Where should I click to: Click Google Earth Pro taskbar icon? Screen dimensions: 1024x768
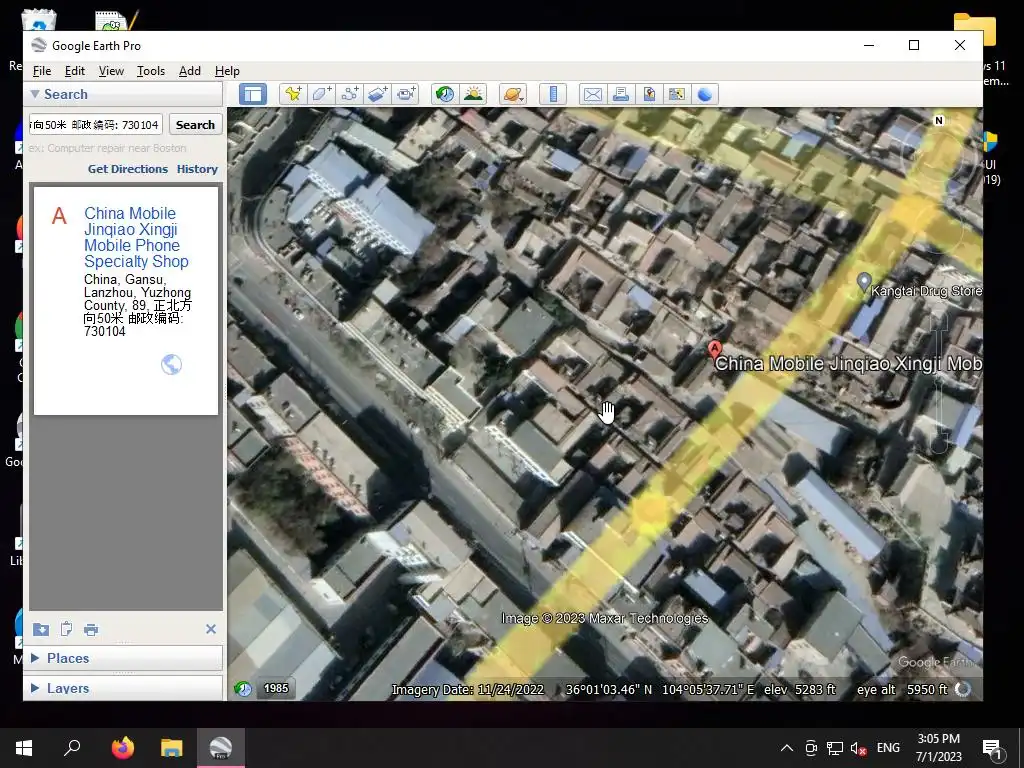coord(221,748)
